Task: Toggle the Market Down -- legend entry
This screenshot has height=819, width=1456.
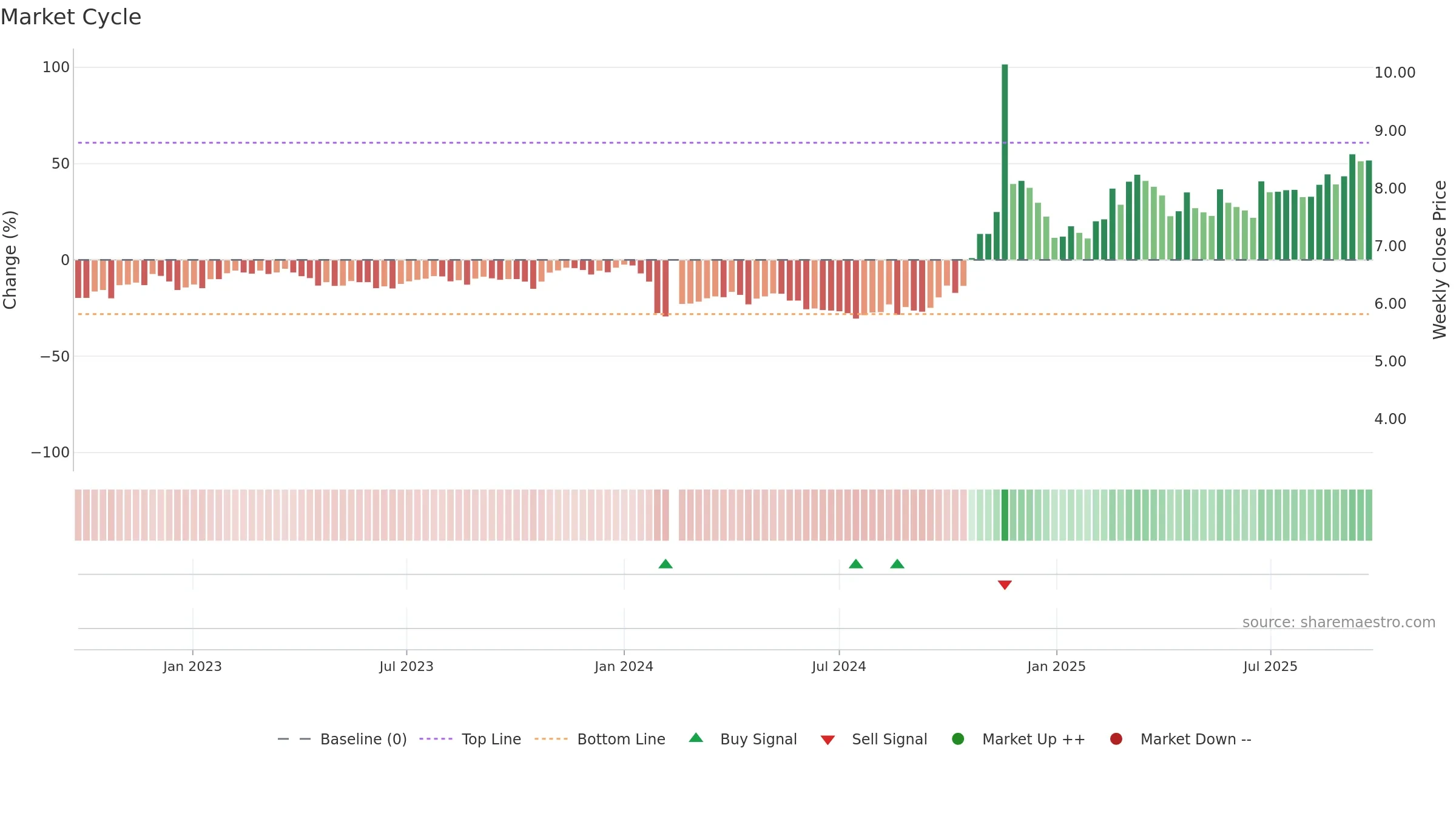Action: [x=1180, y=739]
